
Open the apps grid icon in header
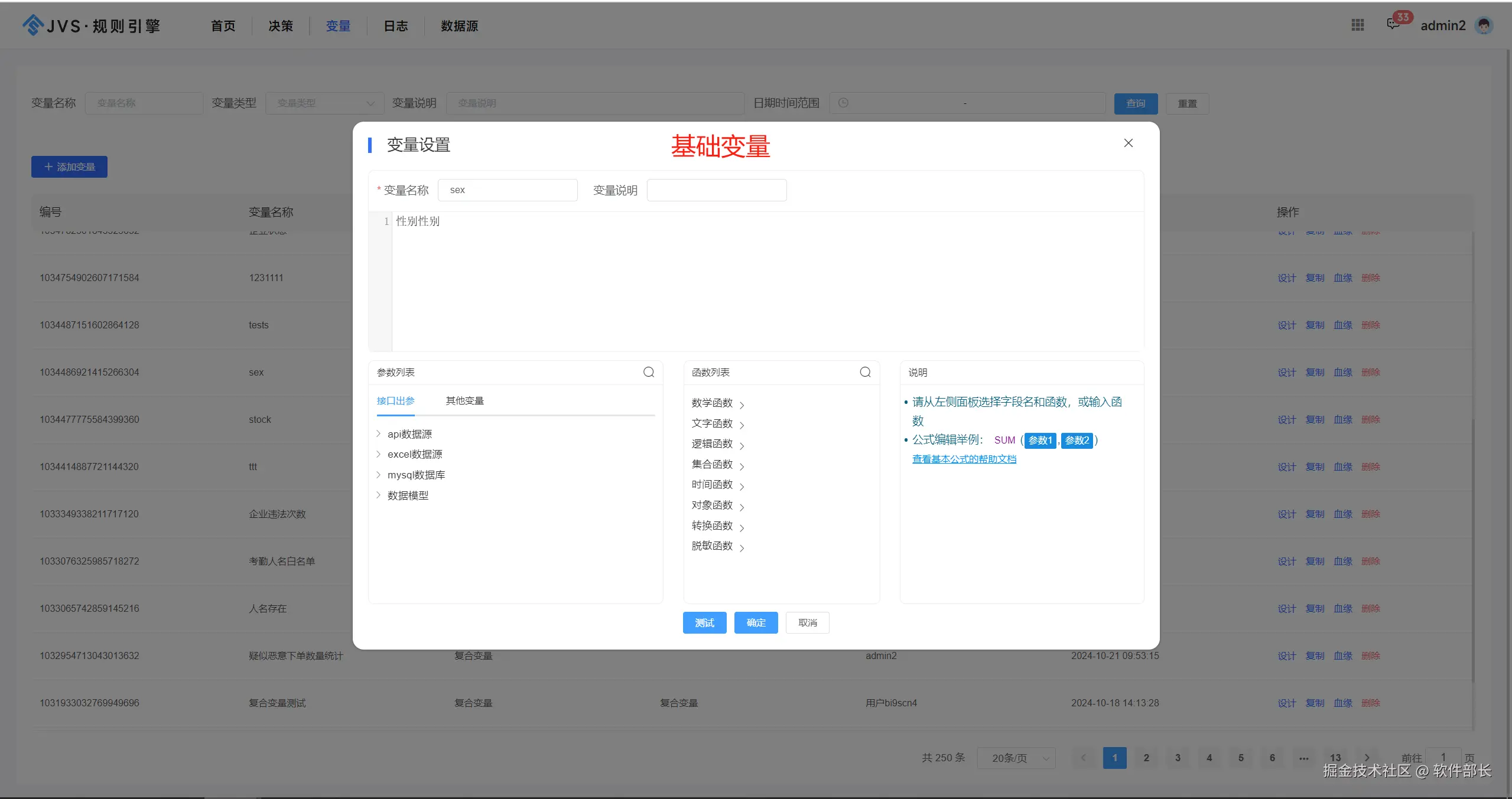click(x=1358, y=25)
